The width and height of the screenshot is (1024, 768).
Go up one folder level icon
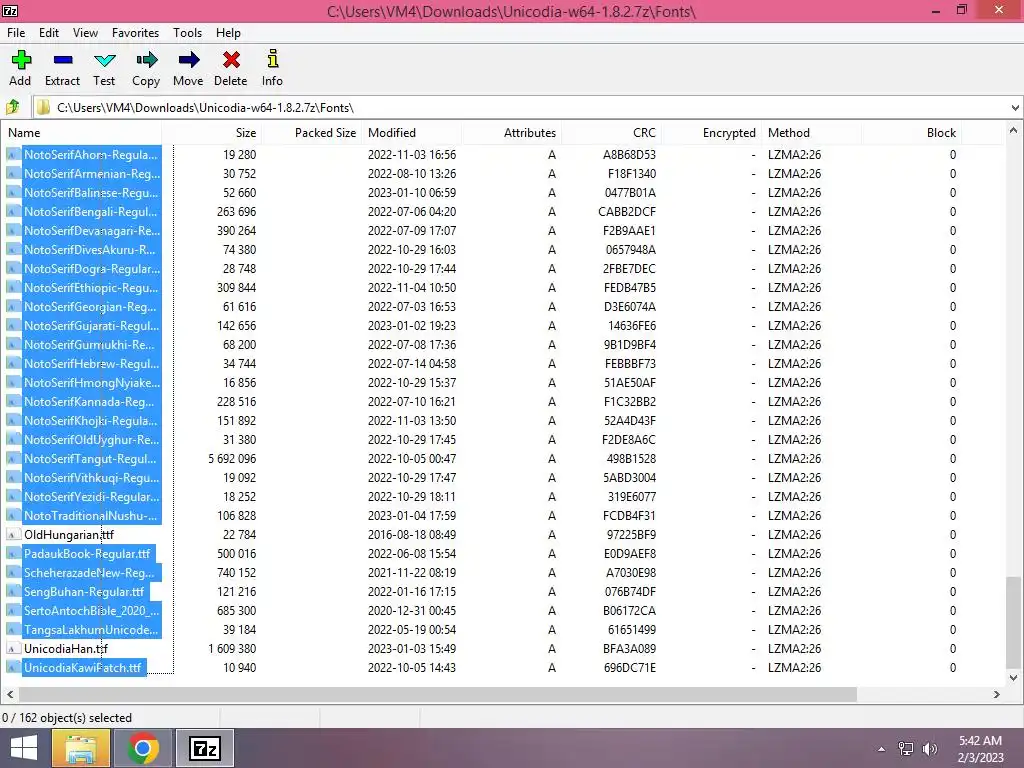[x=12, y=107]
